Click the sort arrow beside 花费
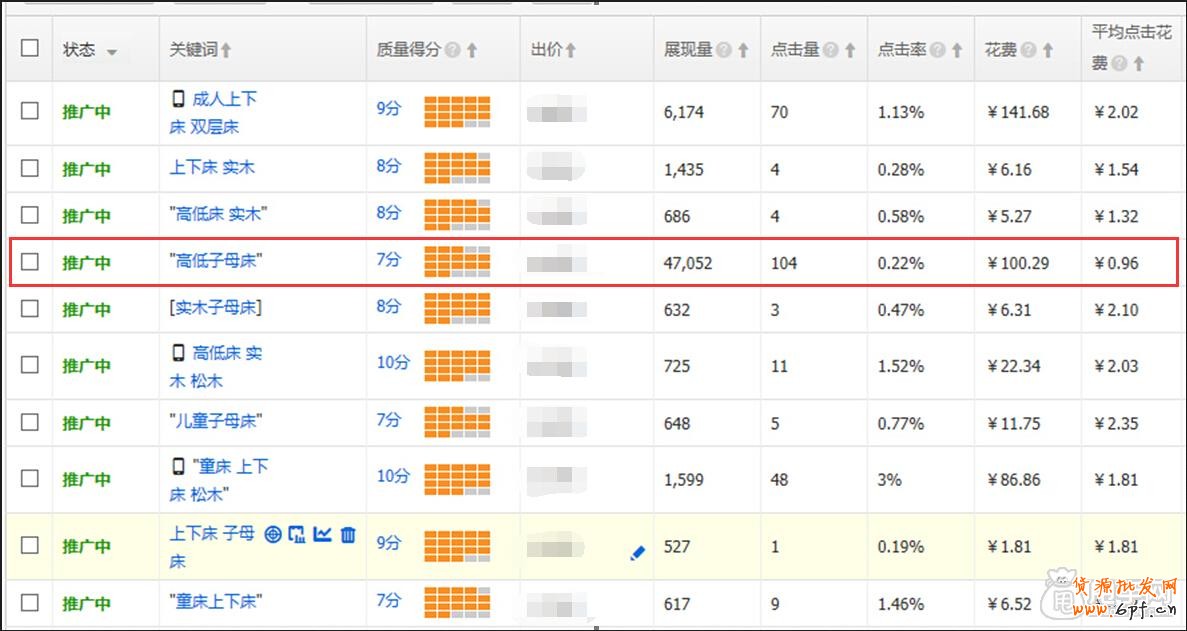Viewport: 1187px width, 631px height. 1047,50
